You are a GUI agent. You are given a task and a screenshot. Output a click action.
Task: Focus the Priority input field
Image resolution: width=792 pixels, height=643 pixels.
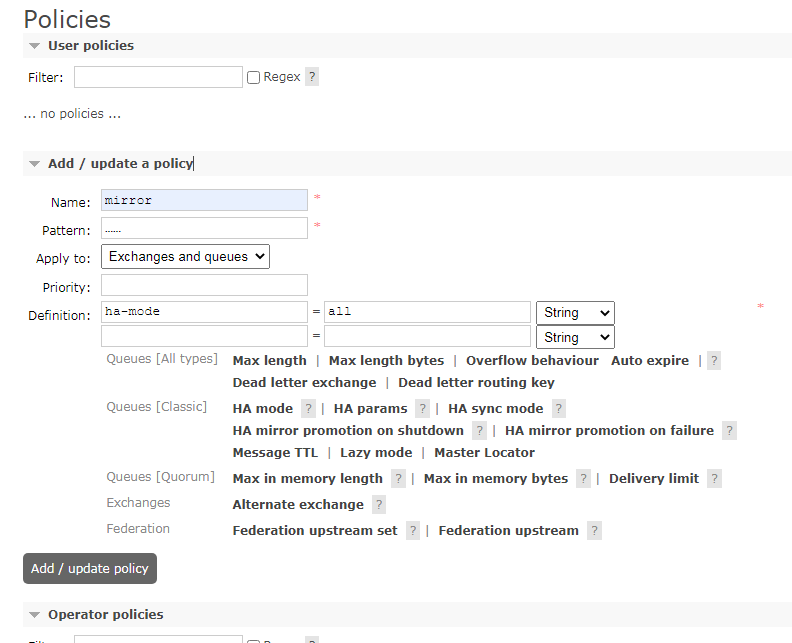tap(204, 285)
